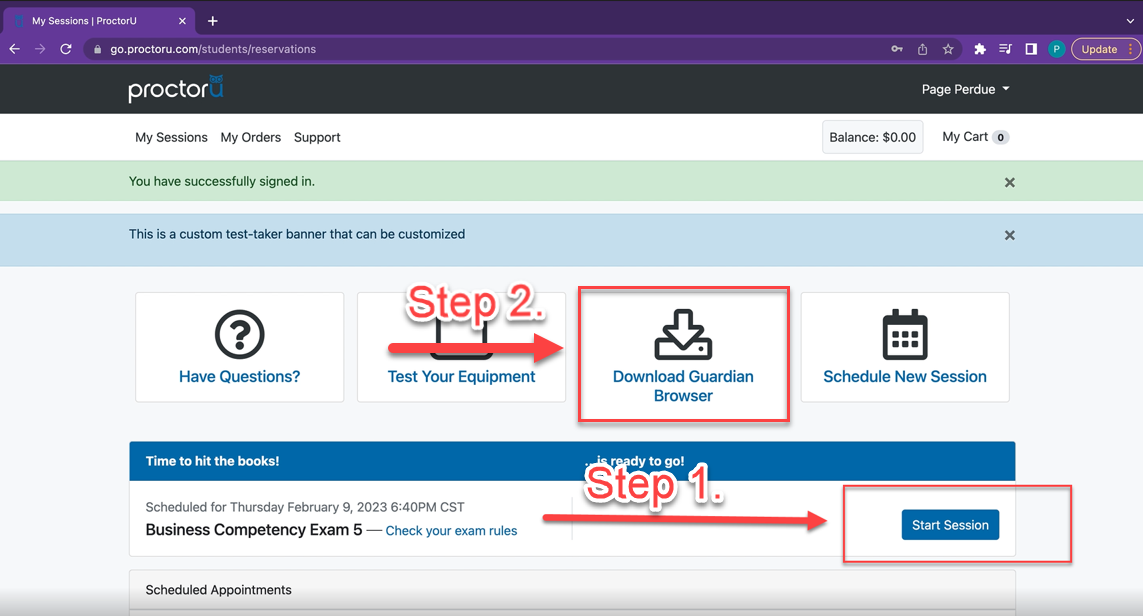Click the Start Session button
Image resolution: width=1143 pixels, height=616 pixels.
tap(950, 525)
